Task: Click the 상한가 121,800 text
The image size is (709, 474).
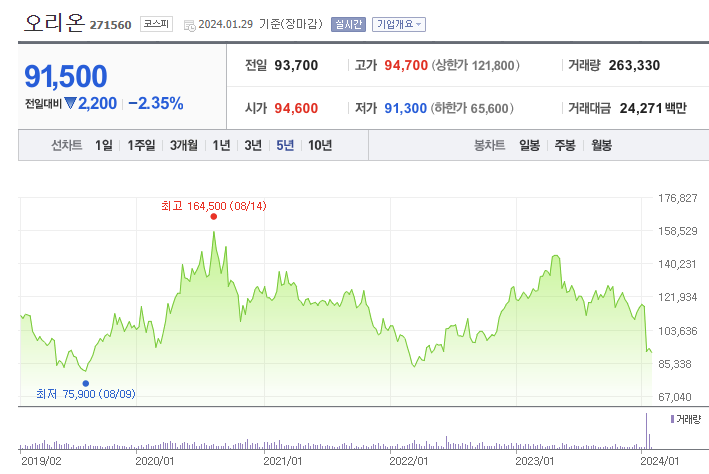Action: click(476, 65)
